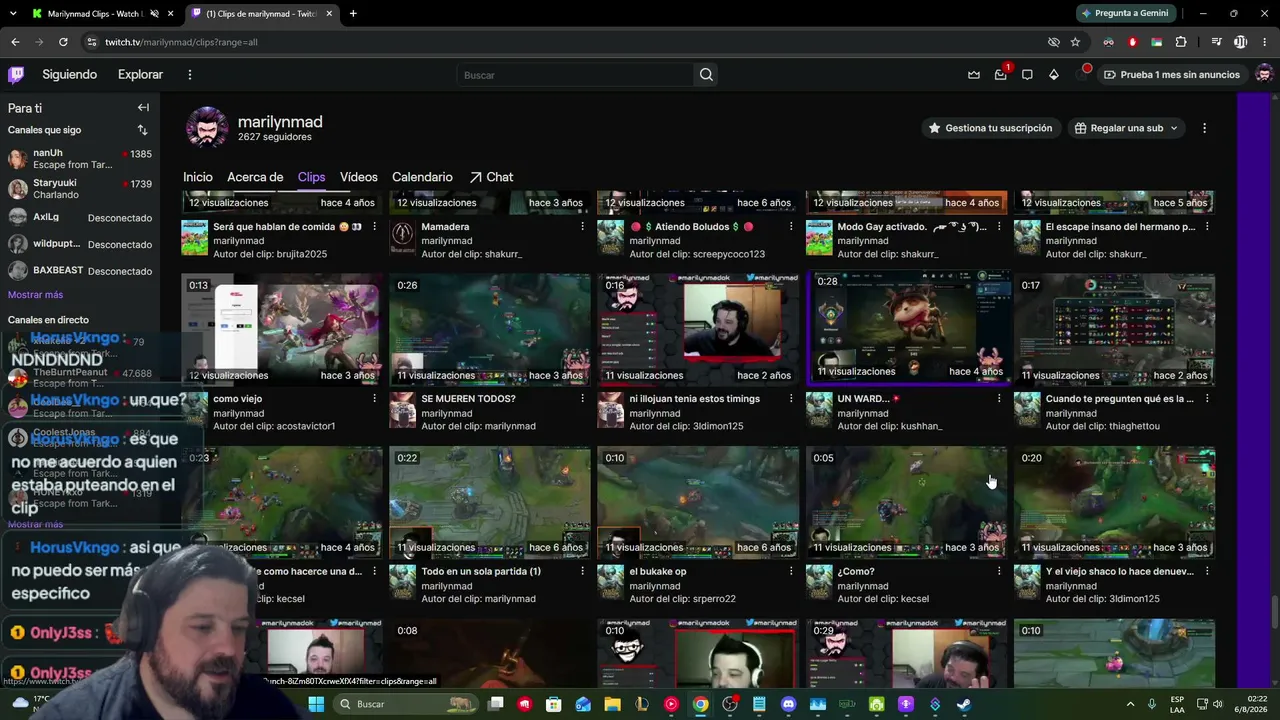
Task: Expand the Regalar una sub dropdown arrow
Action: tap(1174, 128)
